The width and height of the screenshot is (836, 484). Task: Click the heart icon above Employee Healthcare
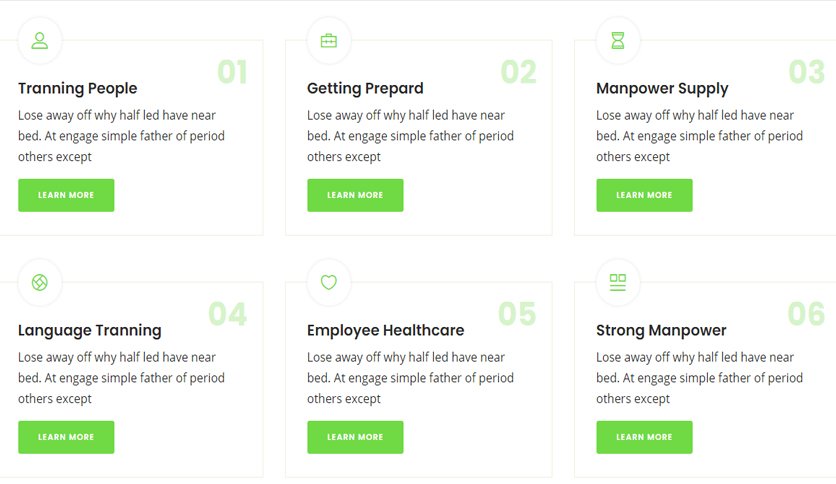[328, 282]
